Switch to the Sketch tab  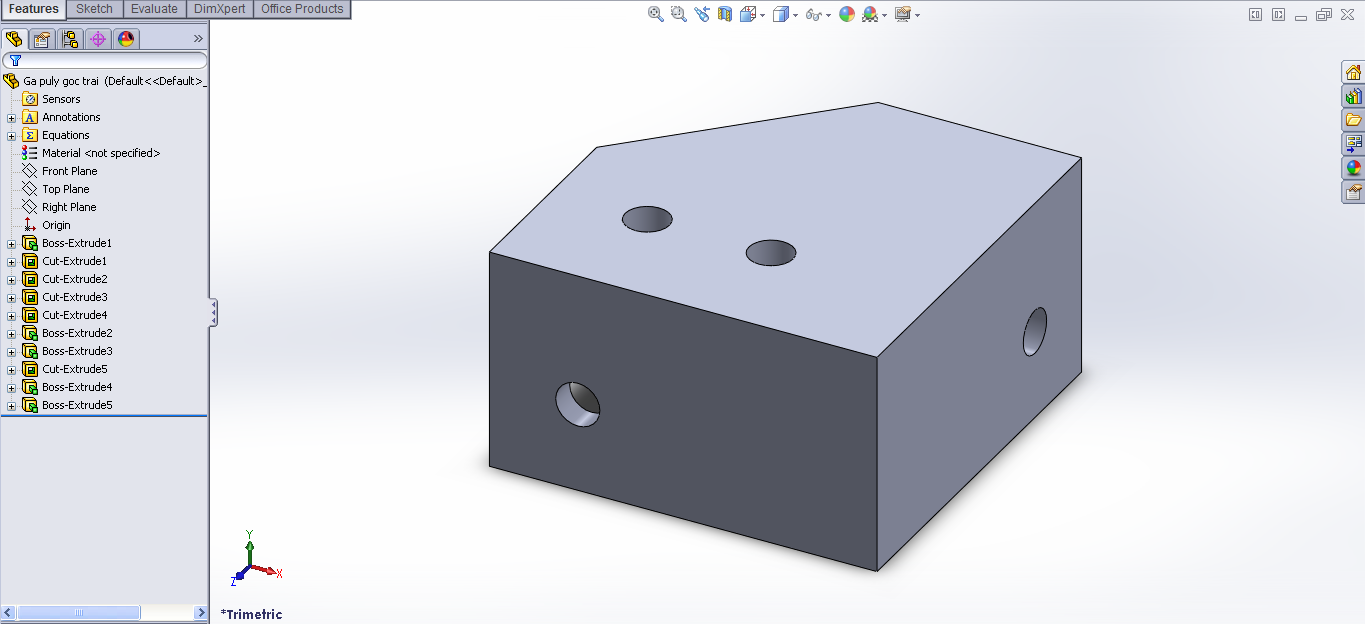[95, 9]
